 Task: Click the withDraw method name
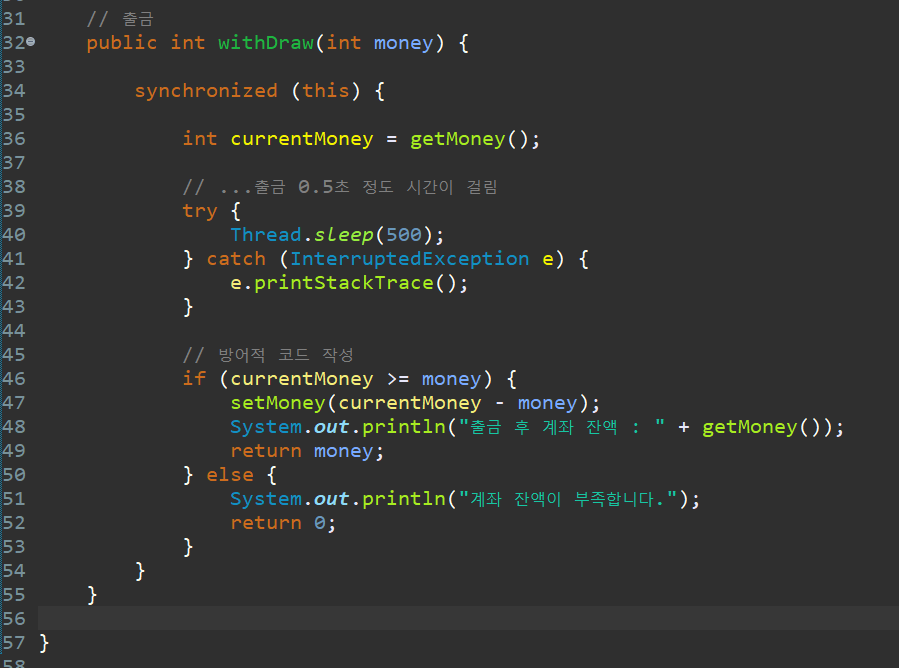[x=266, y=43]
